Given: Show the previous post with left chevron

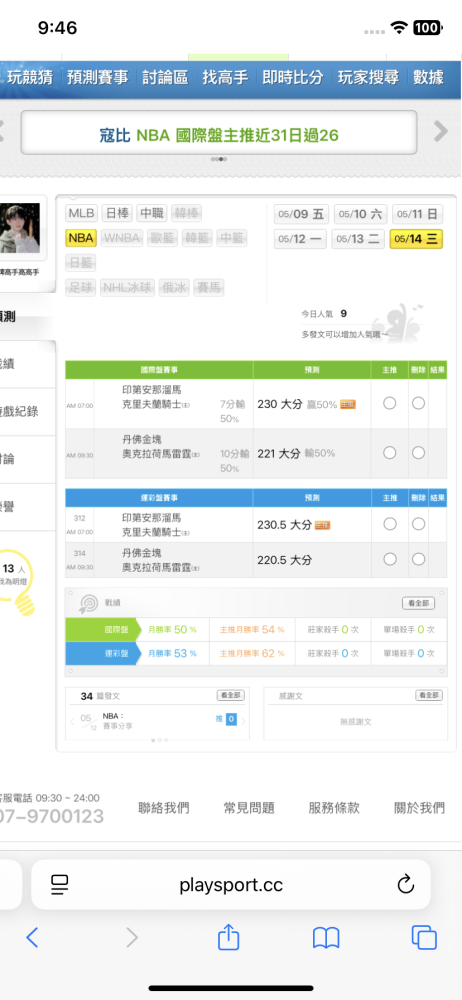Looking at the screenshot, I should point(72,721).
